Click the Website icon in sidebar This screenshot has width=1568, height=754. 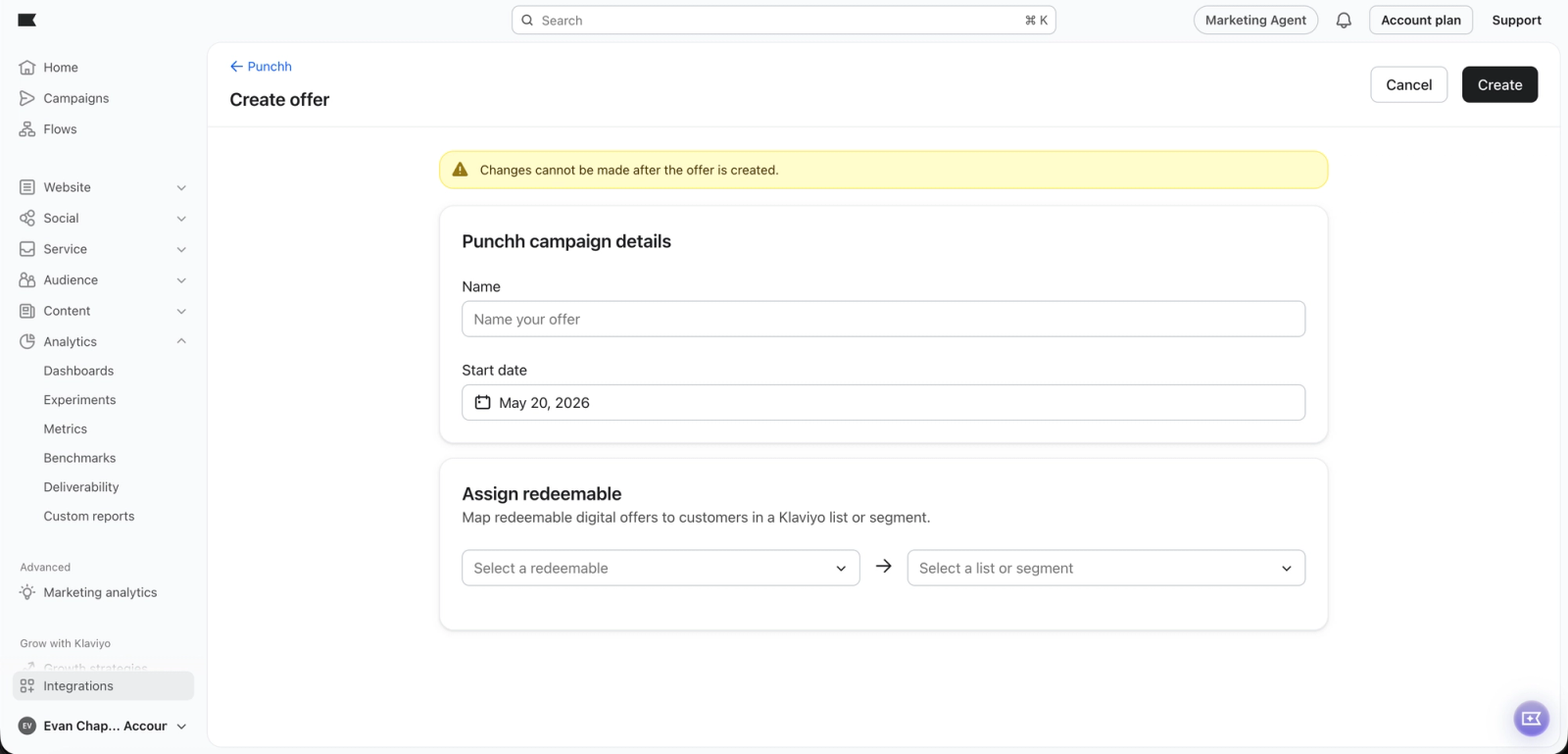[27, 187]
